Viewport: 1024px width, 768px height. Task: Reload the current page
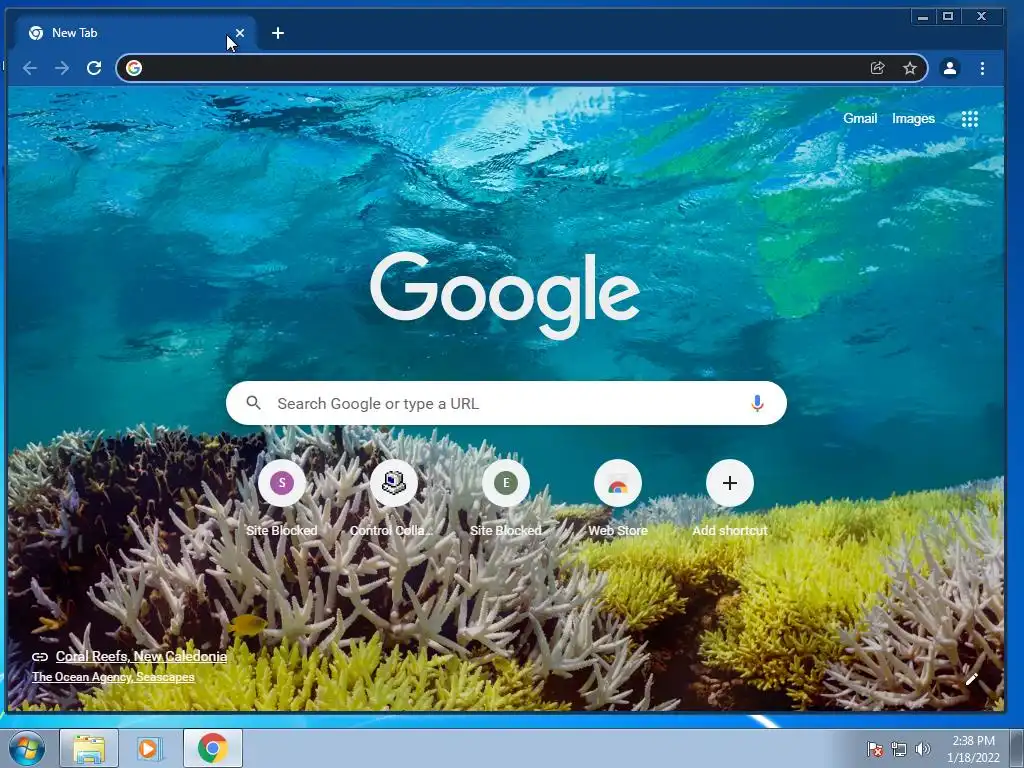coord(94,68)
